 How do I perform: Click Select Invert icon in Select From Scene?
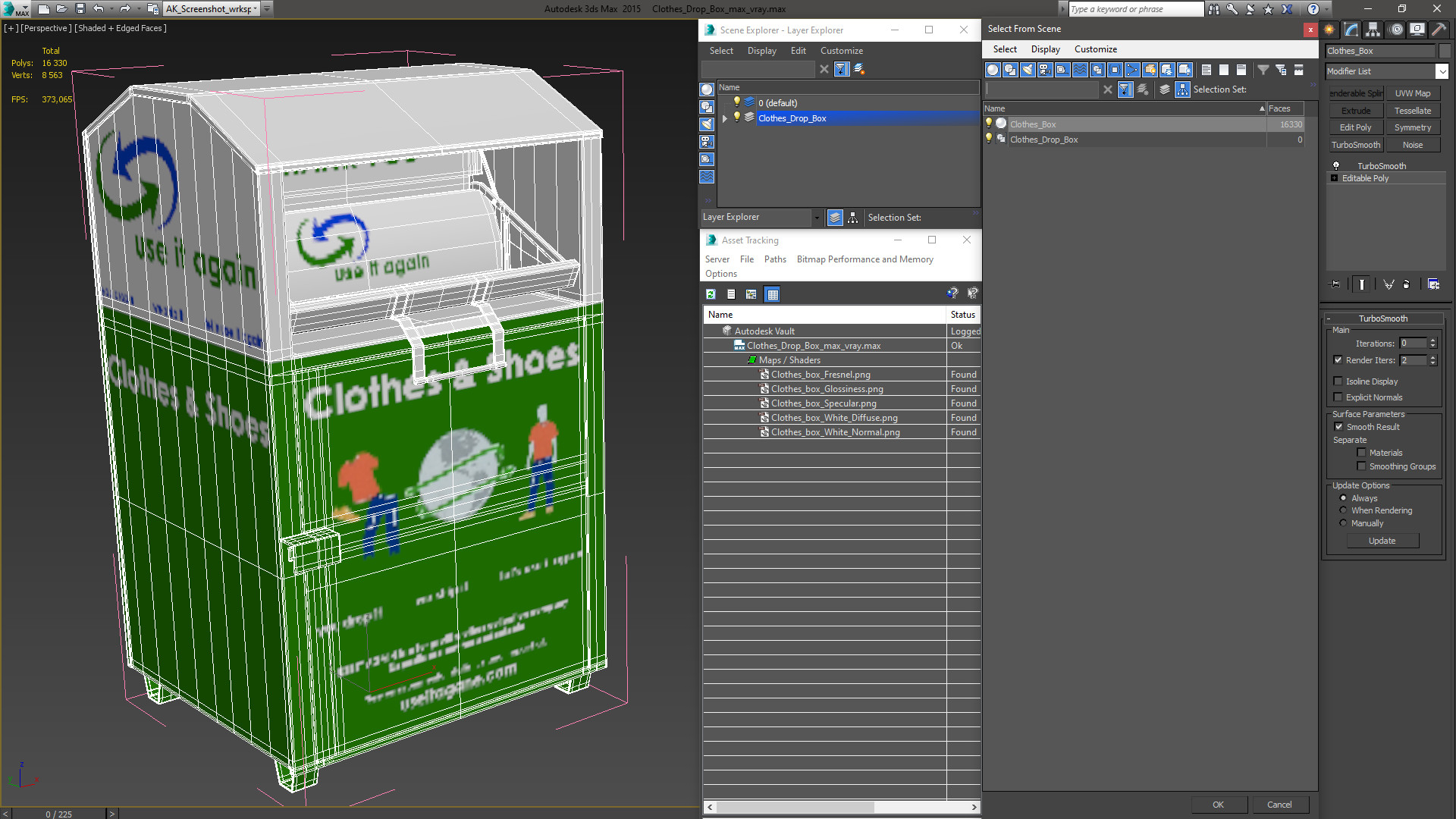click(1241, 70)
